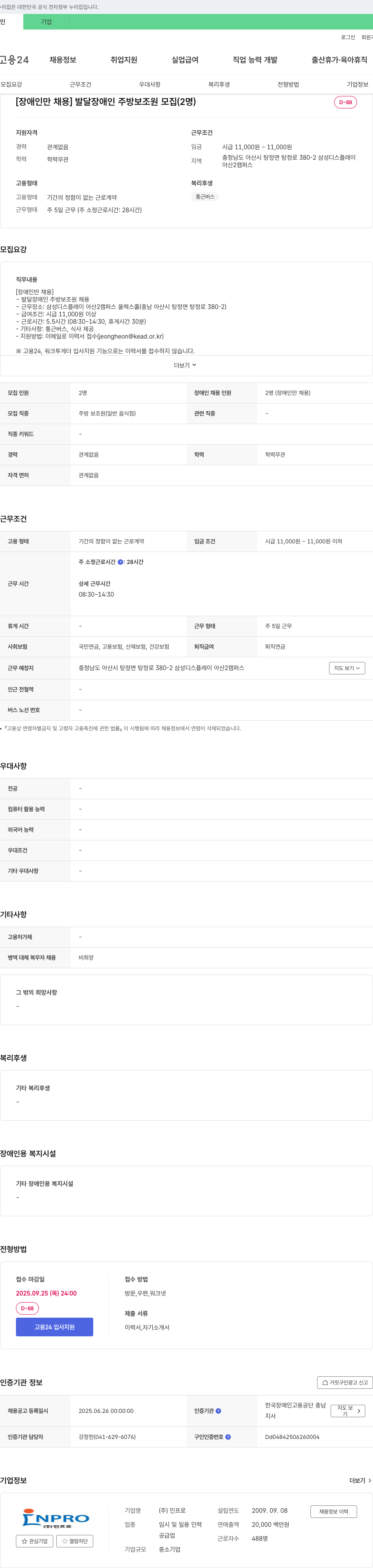Click founding date 2009. 09. 08
Image resolution: width=373 pixels, height=1568 pixels.
point(270,1511)
